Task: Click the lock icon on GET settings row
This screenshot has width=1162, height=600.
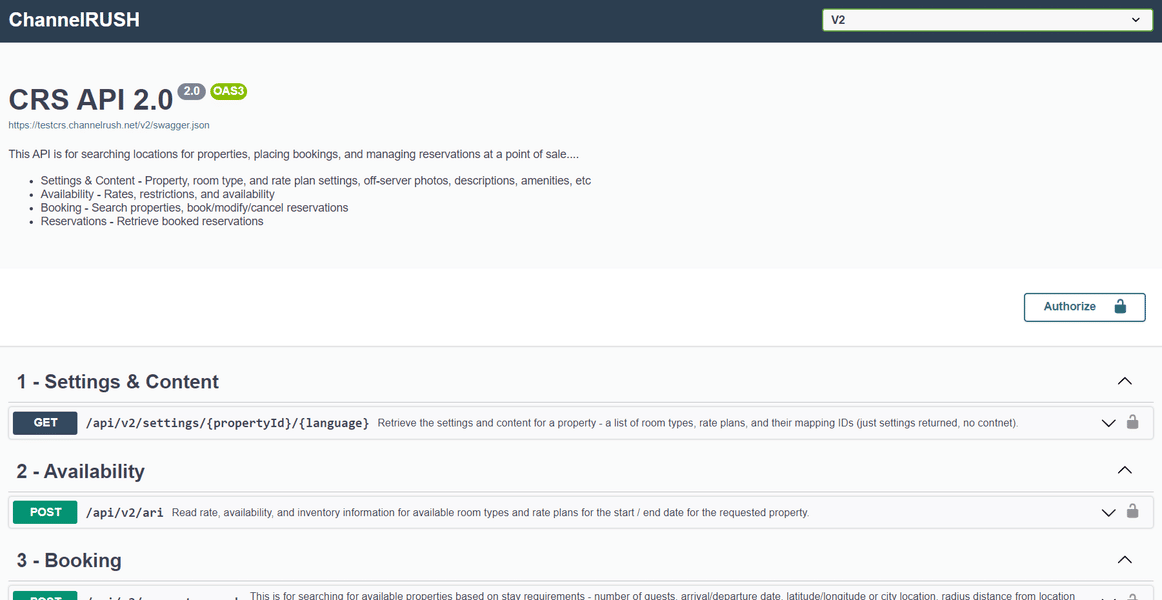Action: tap(1132, 422)
